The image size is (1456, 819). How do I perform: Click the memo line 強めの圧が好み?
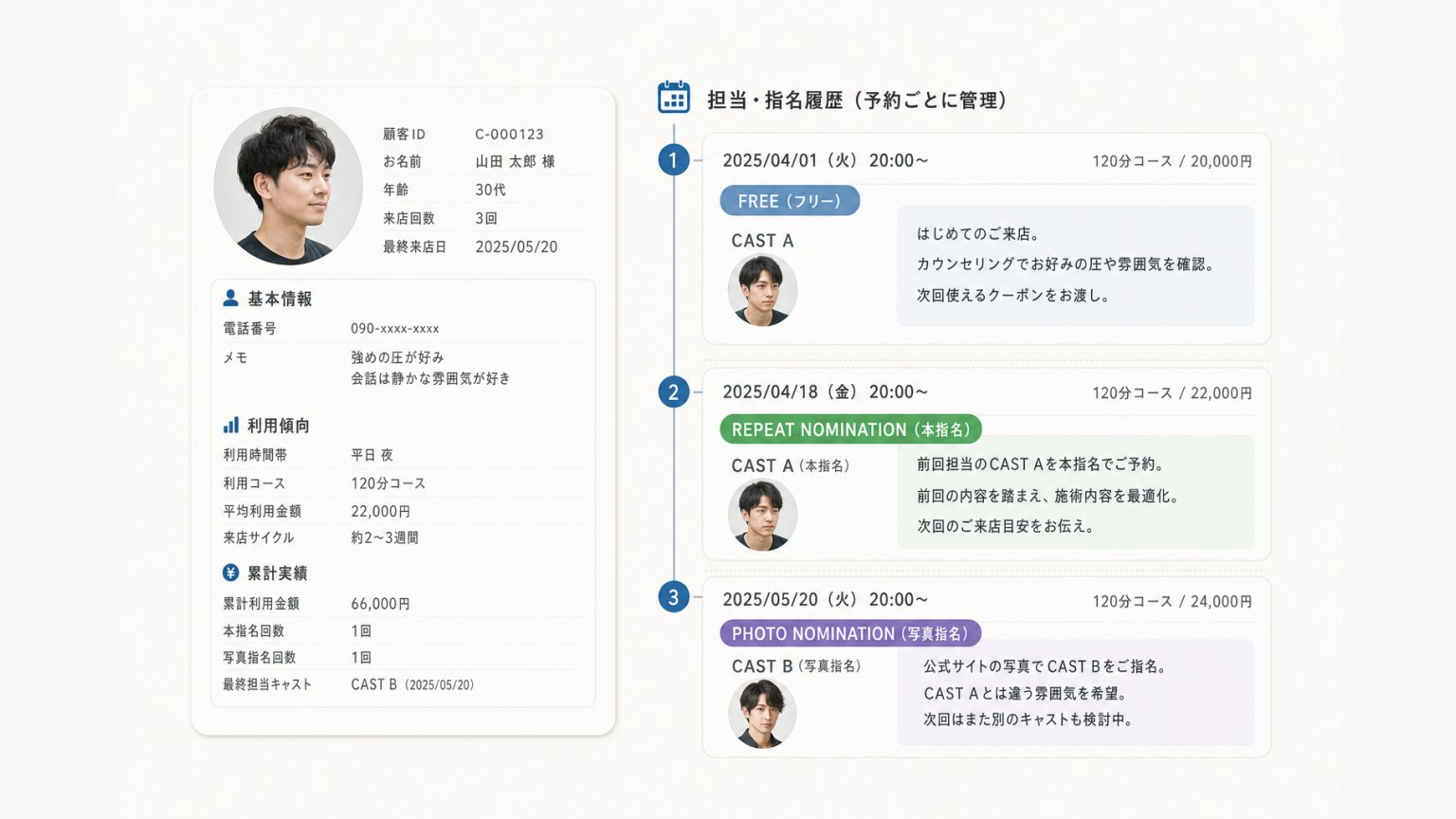click(398, 357)
